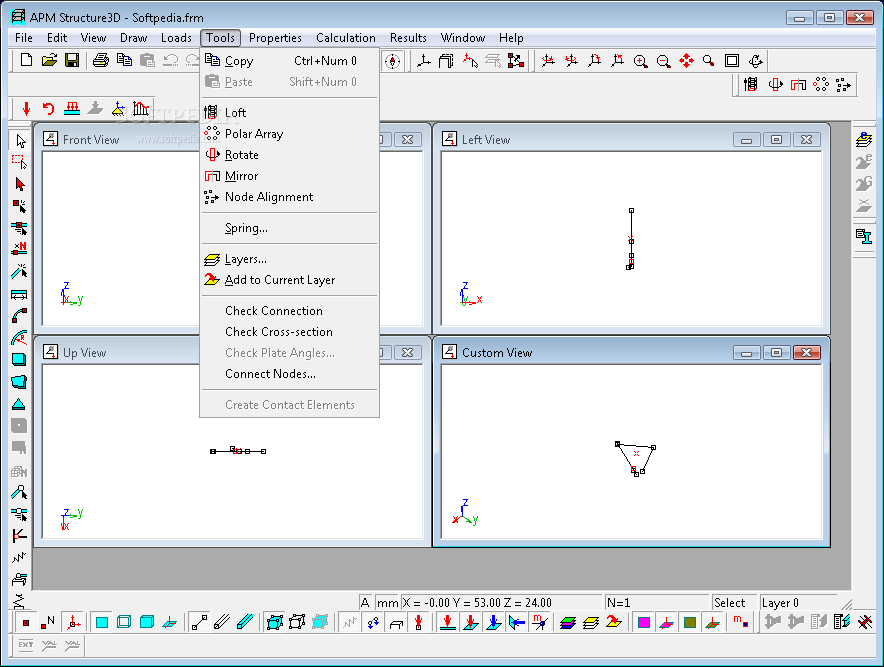The height and width of the screenshot is (667, 884).
Task: Choose Connect Nodes... menu entry
Action: click(x=289, y=374)
